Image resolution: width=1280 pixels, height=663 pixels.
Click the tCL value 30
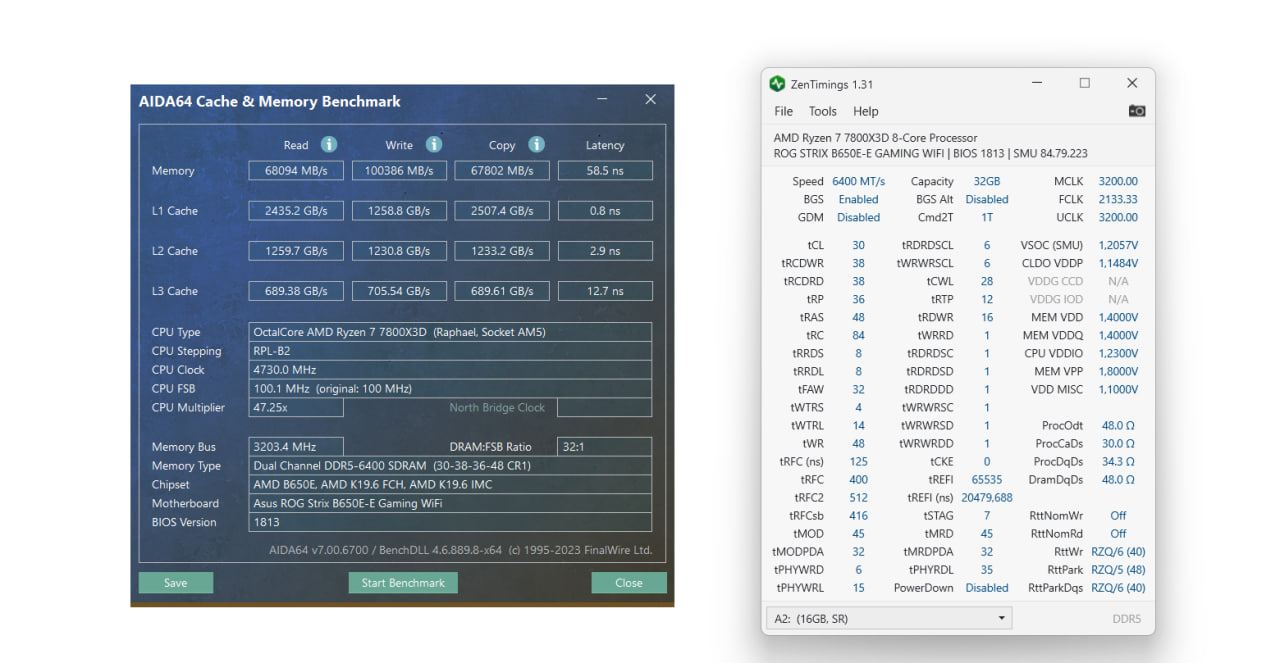pos(858,246)
